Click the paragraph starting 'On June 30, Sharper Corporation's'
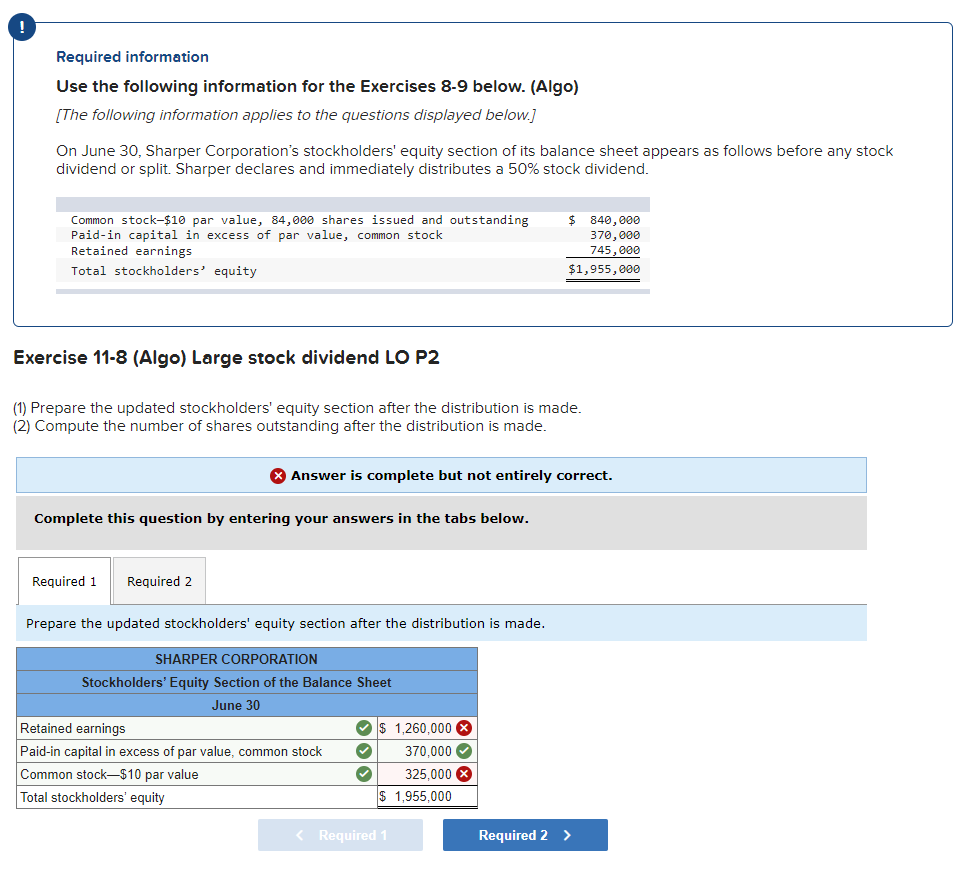The image size is (965, 879). 474,160
